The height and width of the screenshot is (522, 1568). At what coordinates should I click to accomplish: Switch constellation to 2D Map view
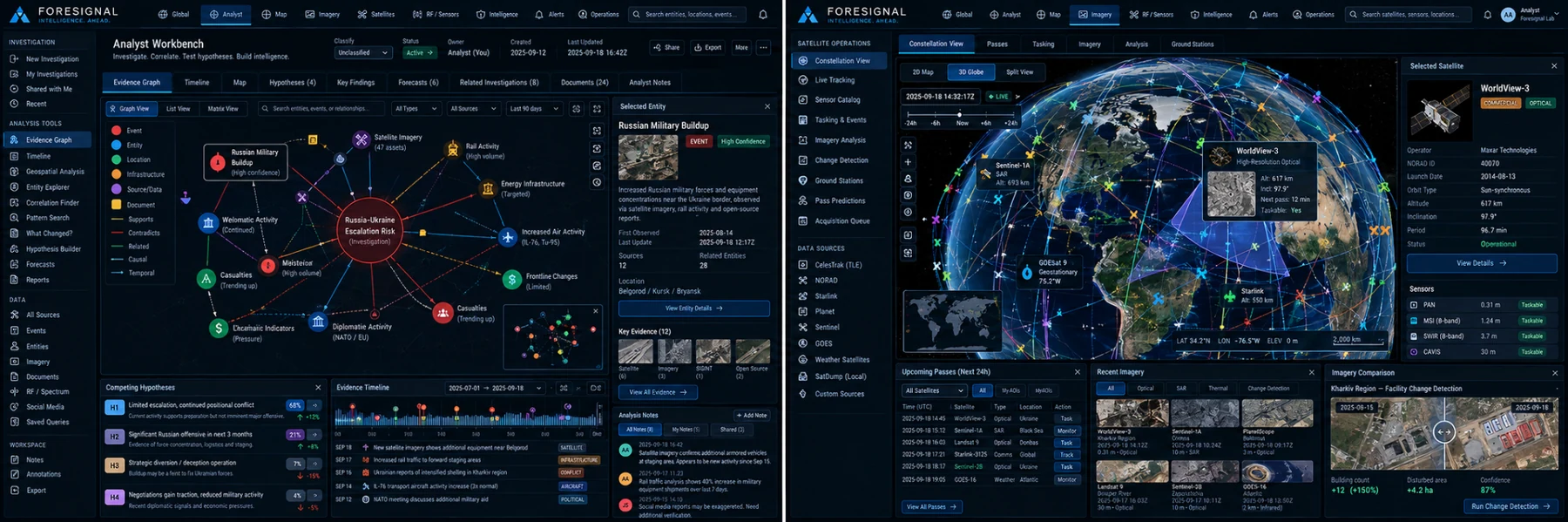(923, 72)
